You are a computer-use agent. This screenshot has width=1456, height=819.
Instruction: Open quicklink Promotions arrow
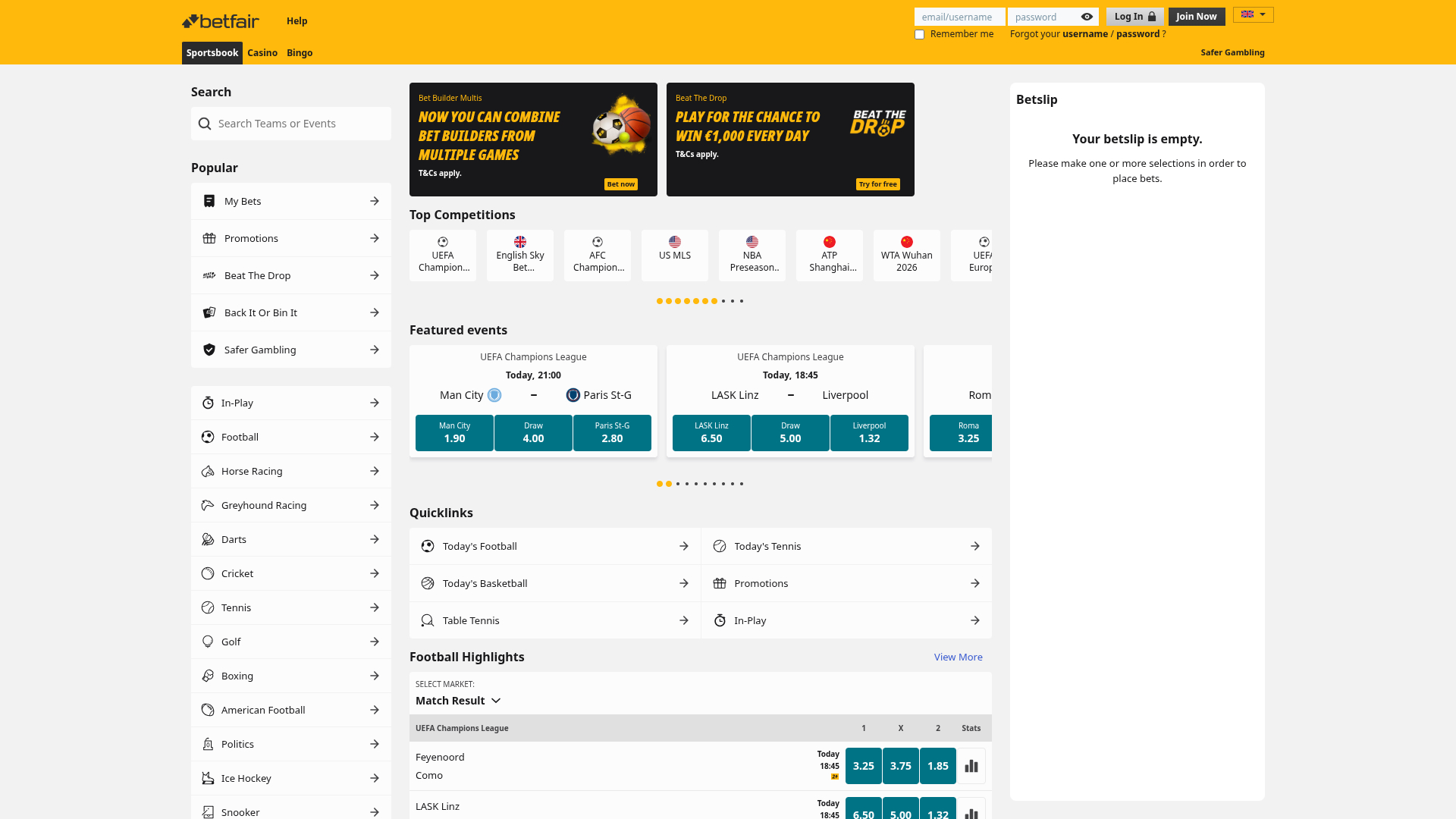(x=975, y=583)
